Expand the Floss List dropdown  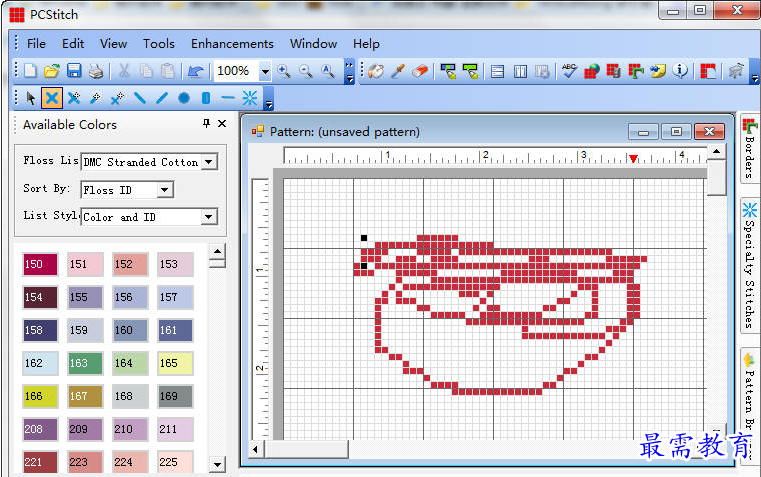[x=209, y=162]
